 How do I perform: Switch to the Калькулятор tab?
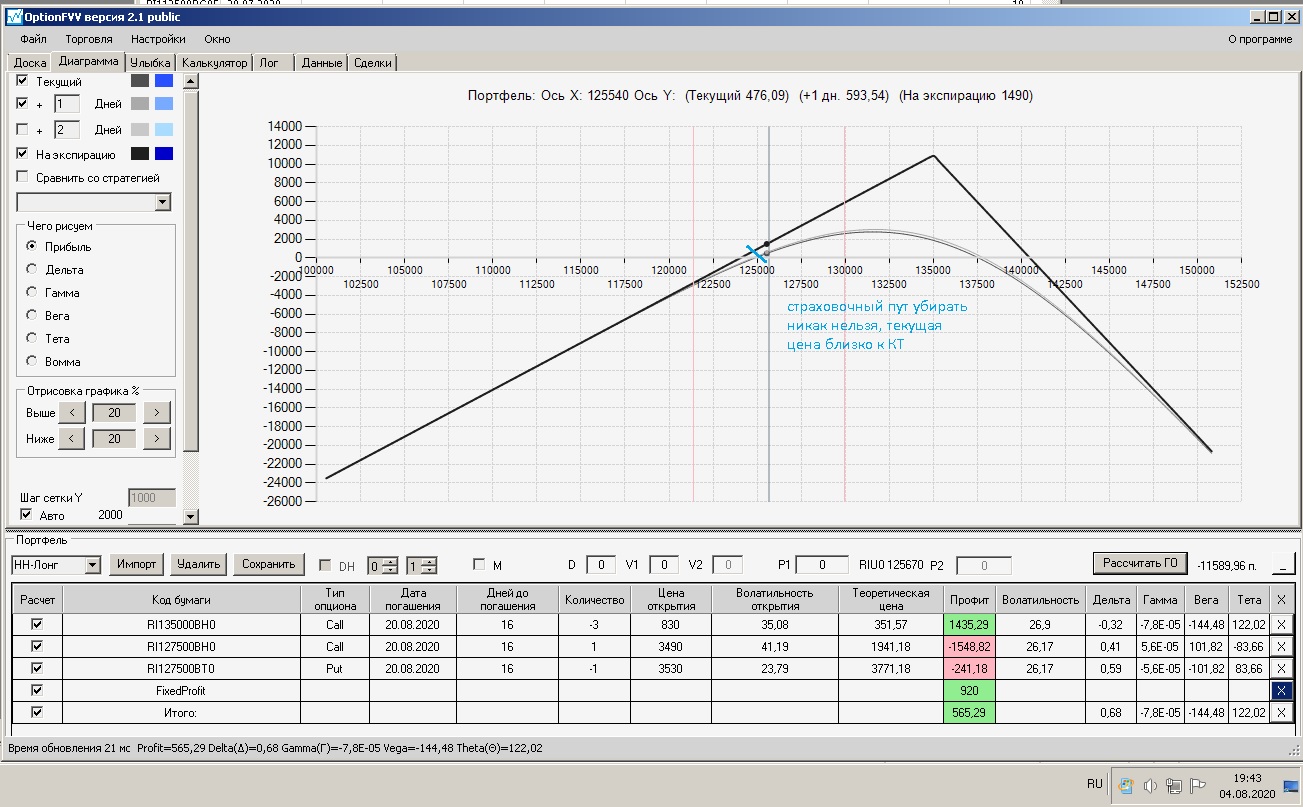click(x=214, y=63)
